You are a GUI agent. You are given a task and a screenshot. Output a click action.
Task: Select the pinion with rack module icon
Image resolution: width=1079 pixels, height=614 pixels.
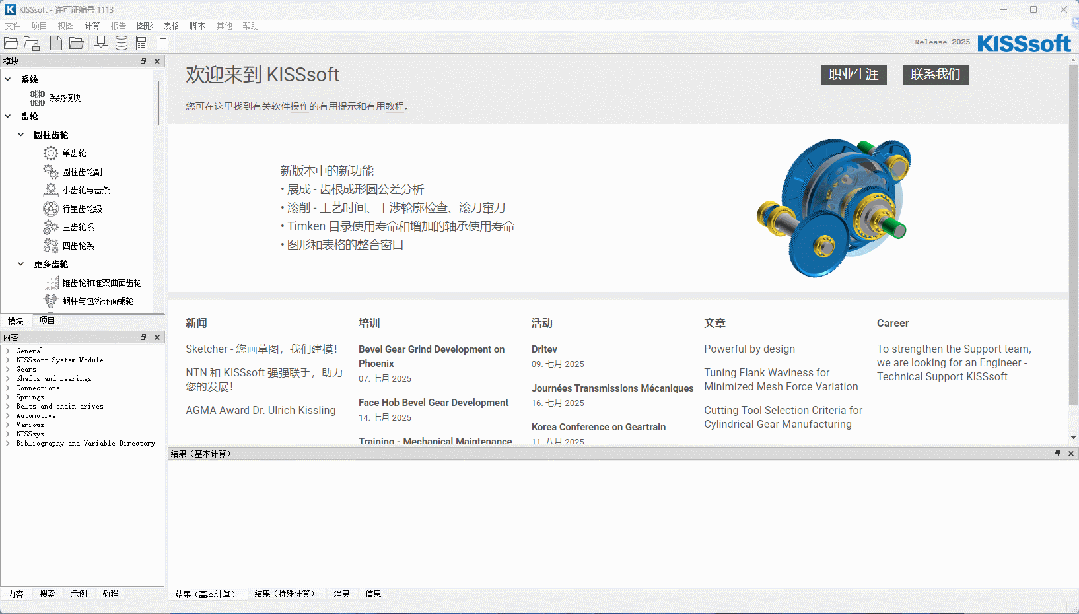coord(51,190)
